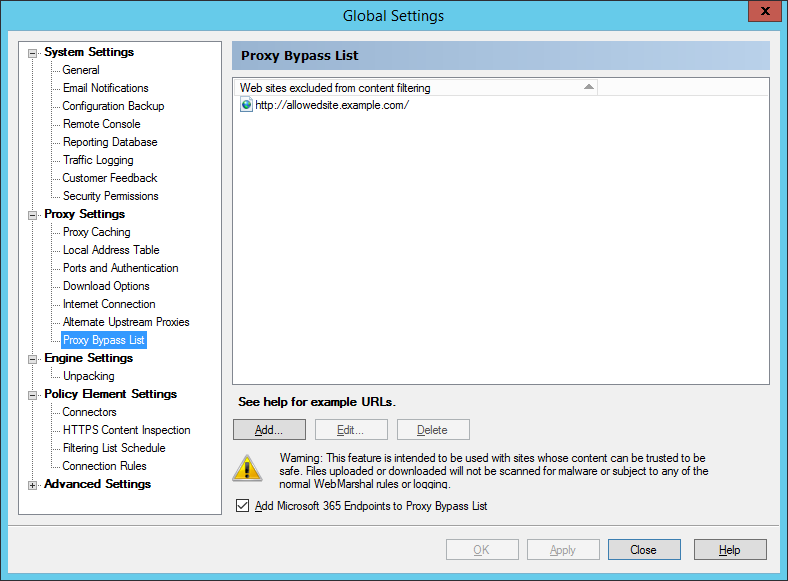Viewport: 788px width, 581px height.
Task: Open Connection Rules settings
Action: 105,466
